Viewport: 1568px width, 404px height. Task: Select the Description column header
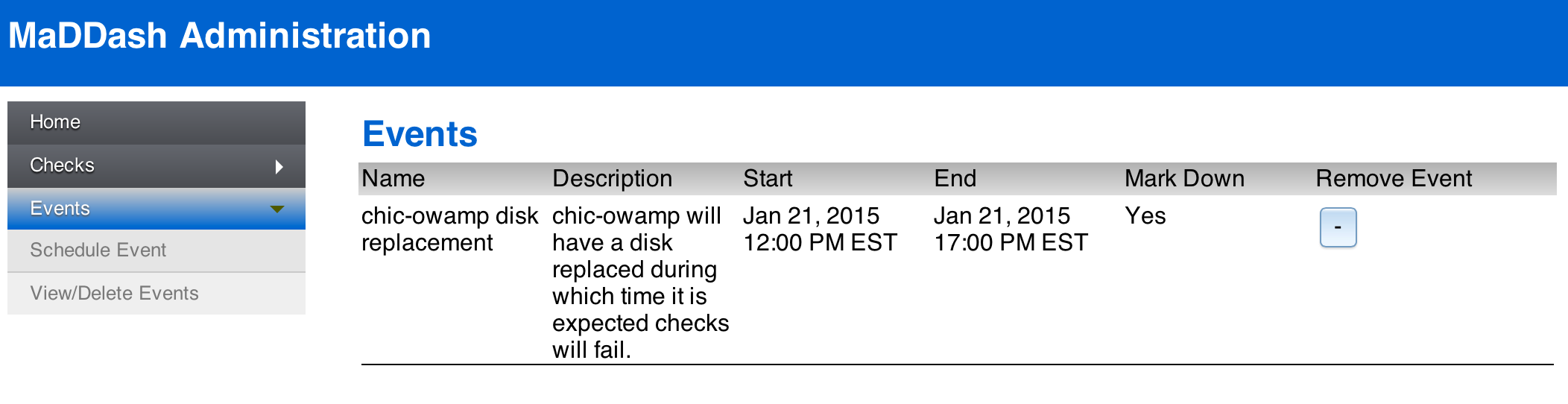click(613, 179)
